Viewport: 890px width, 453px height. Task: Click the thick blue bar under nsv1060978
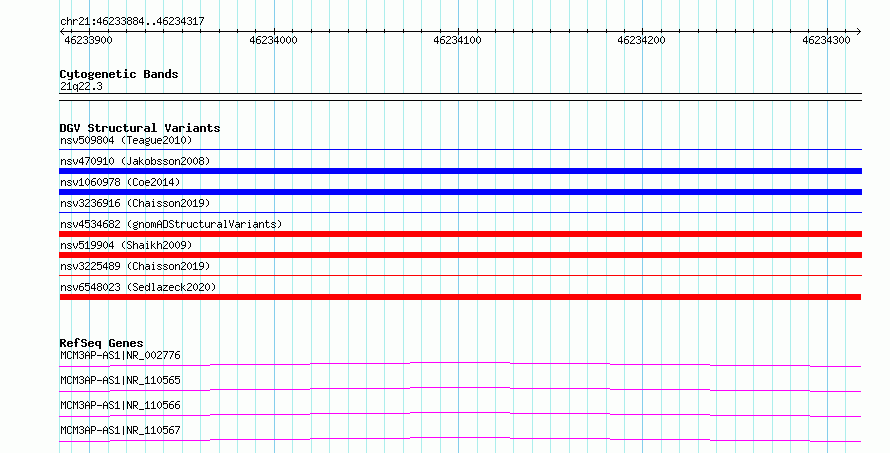pos(460,192)
